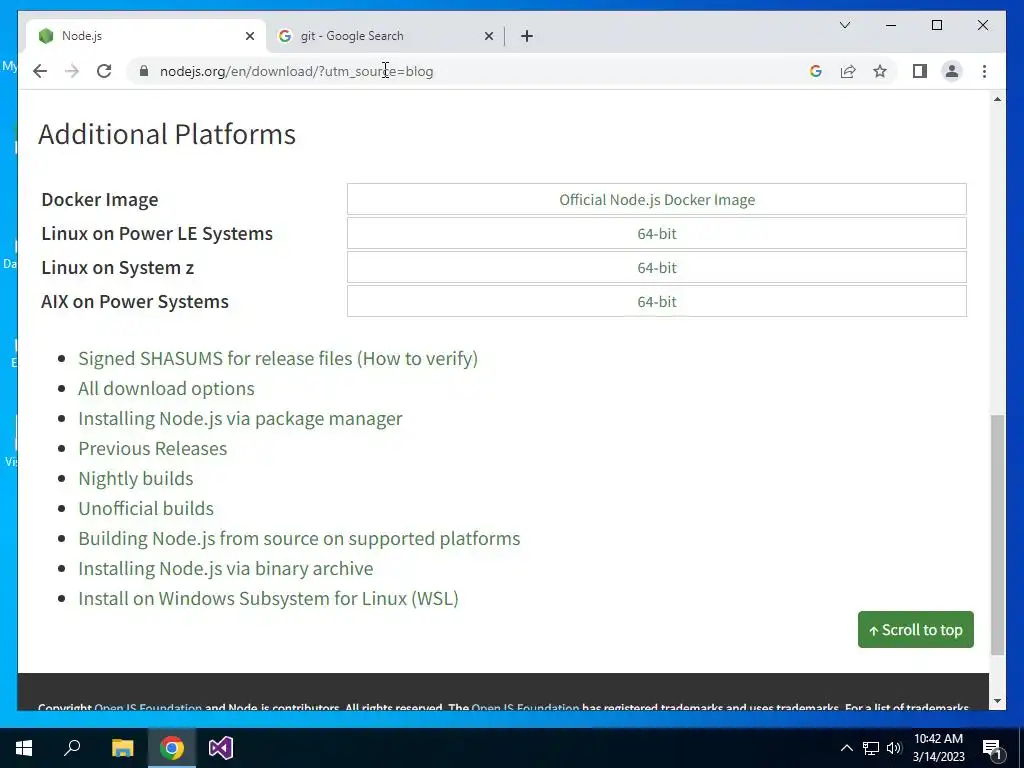Open the tab search dropdown chevron

point(844,25)
